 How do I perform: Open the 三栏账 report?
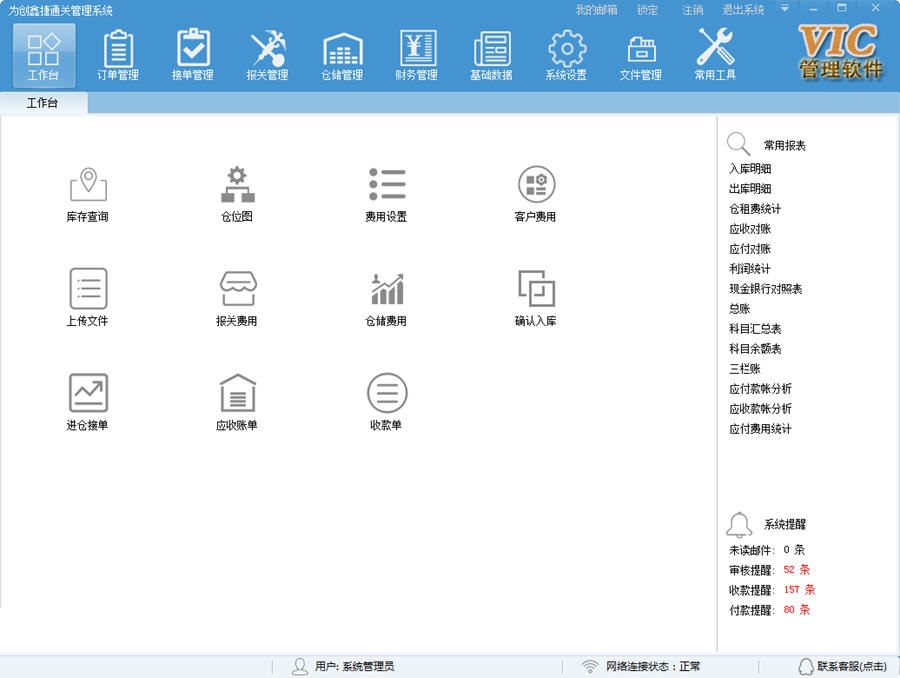point(745,369)
